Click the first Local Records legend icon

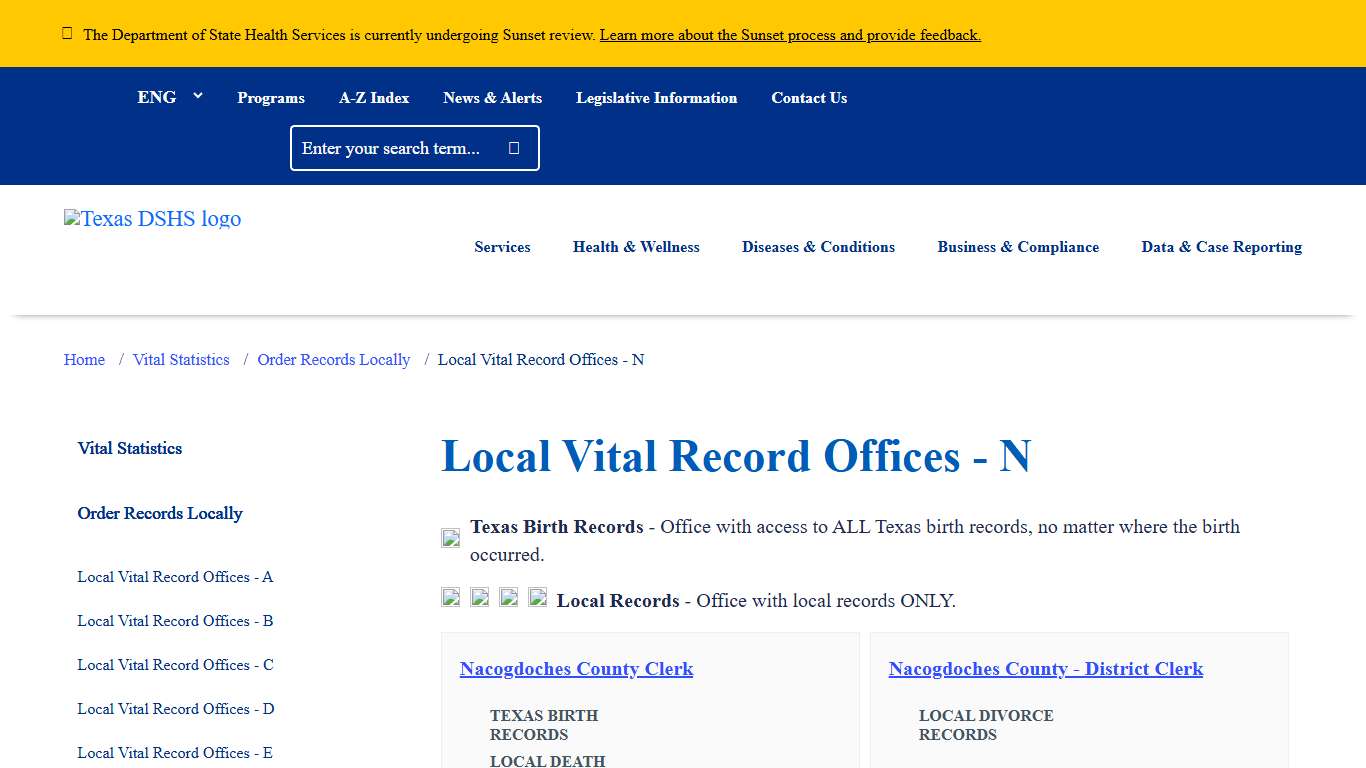coord(450,597)
